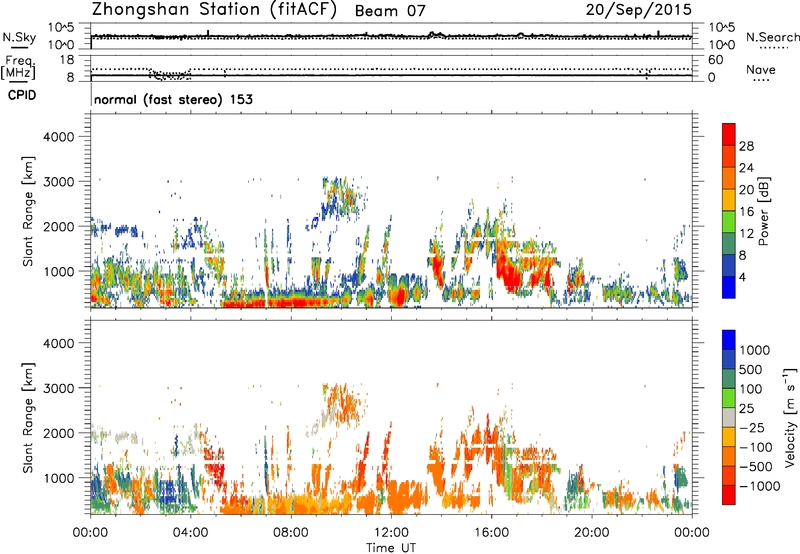Click the 'Zhongshan Station (fitACF)' title
This screenshot has height=554, width=800.
click(214, 10)
